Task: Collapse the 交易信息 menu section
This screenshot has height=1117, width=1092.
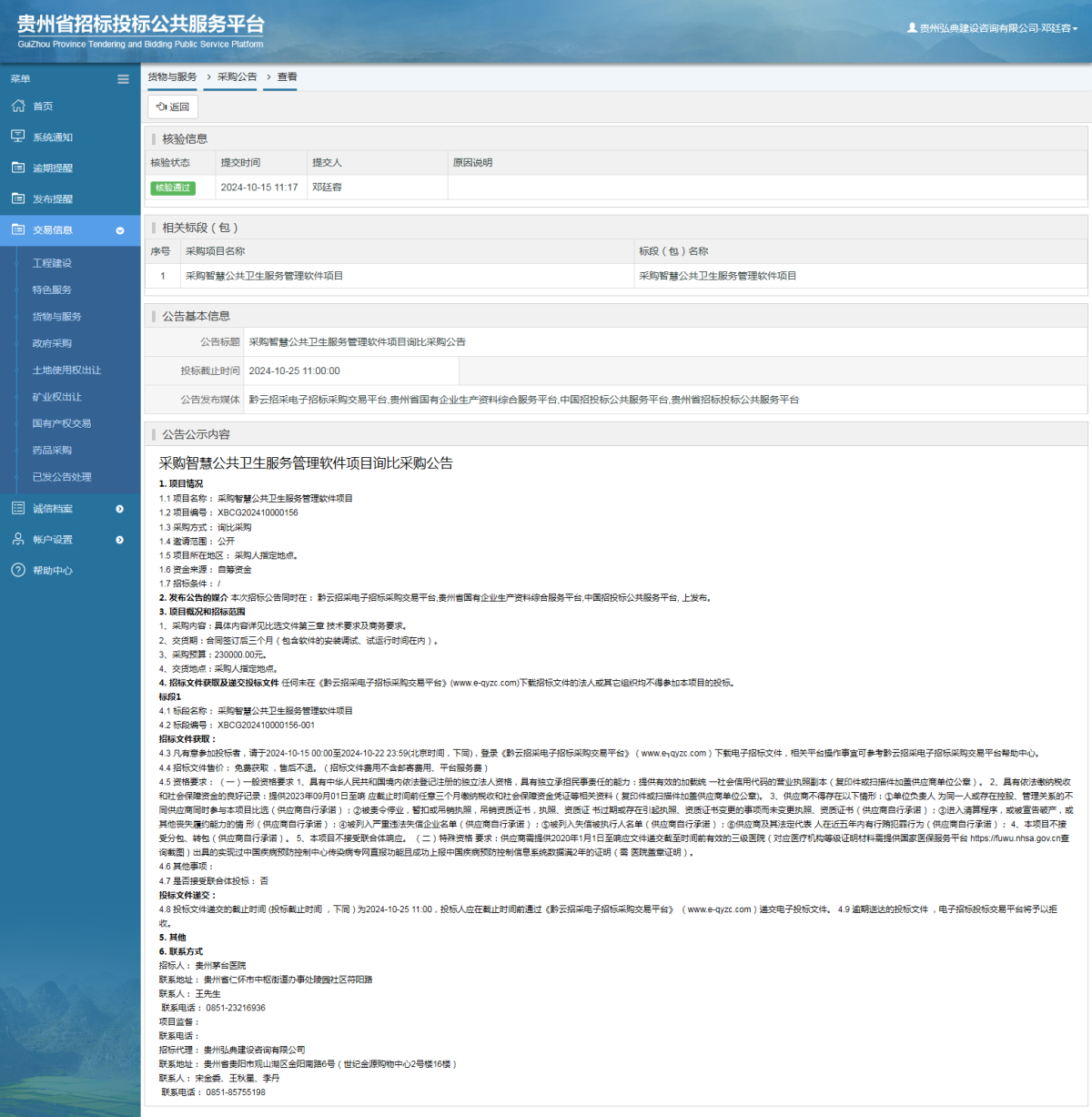Action: pyautogui.click(x=120, y=230)
